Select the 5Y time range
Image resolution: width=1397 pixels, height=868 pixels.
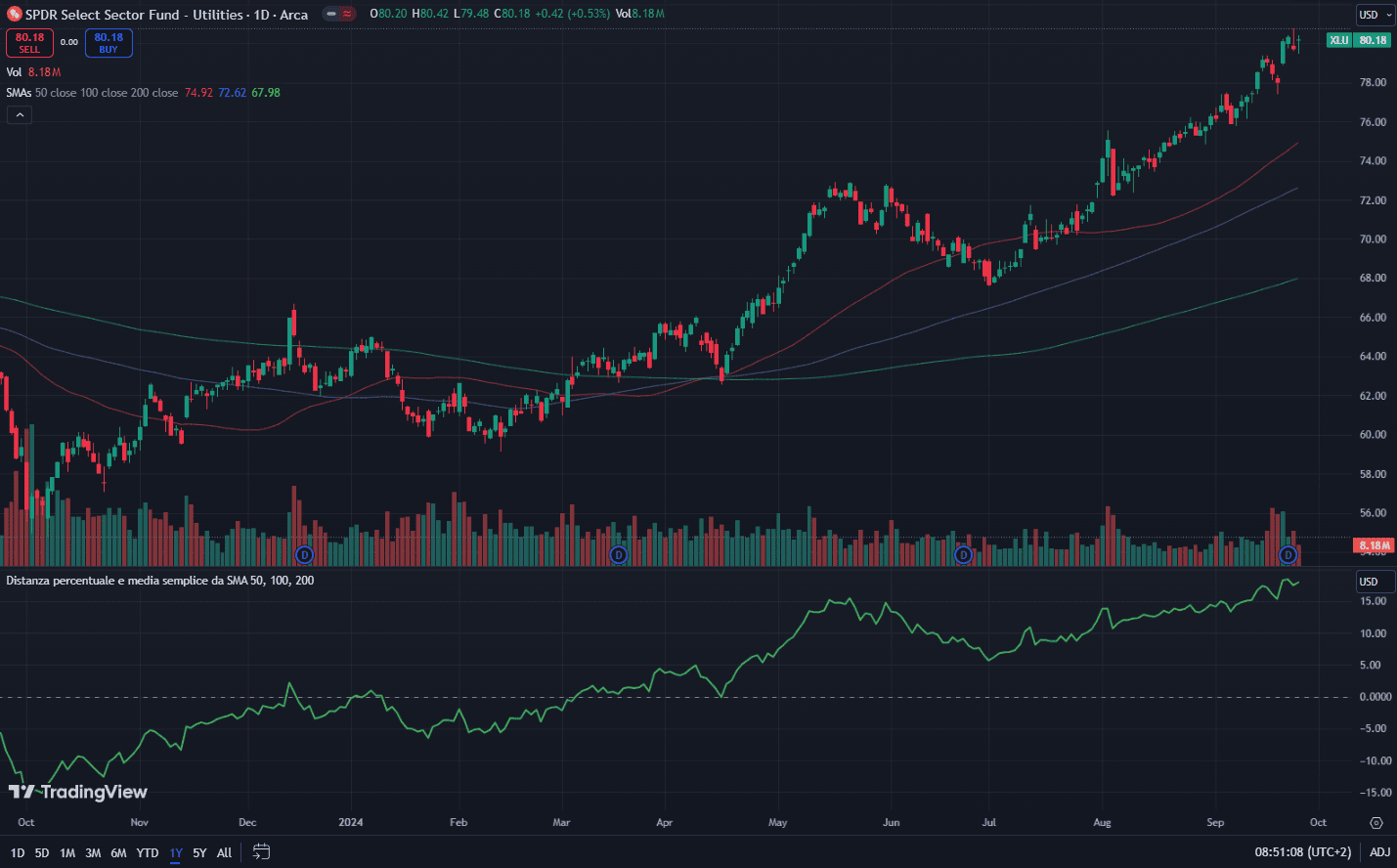(x=199, y=853)
